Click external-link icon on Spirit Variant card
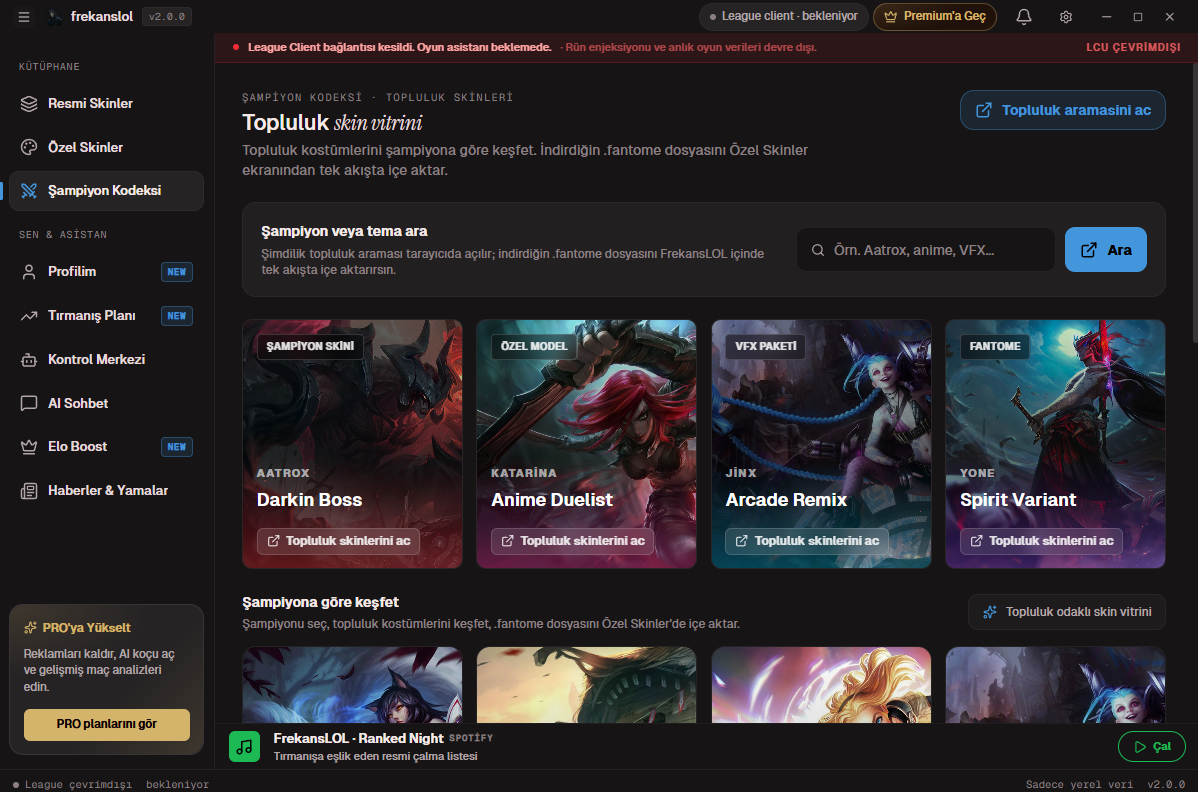 [976, 541]
